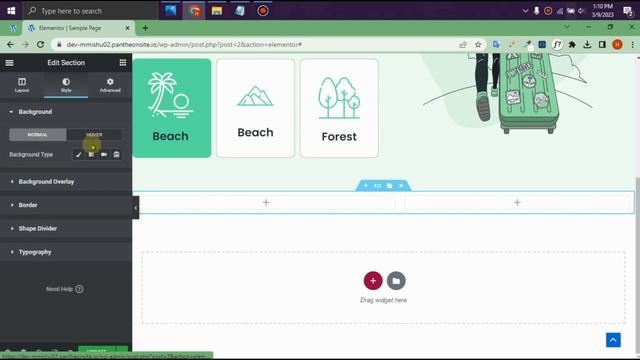Click the Windows taskbar search box
The height and width of the screenshot is (360, 640).
pos(91,11)
